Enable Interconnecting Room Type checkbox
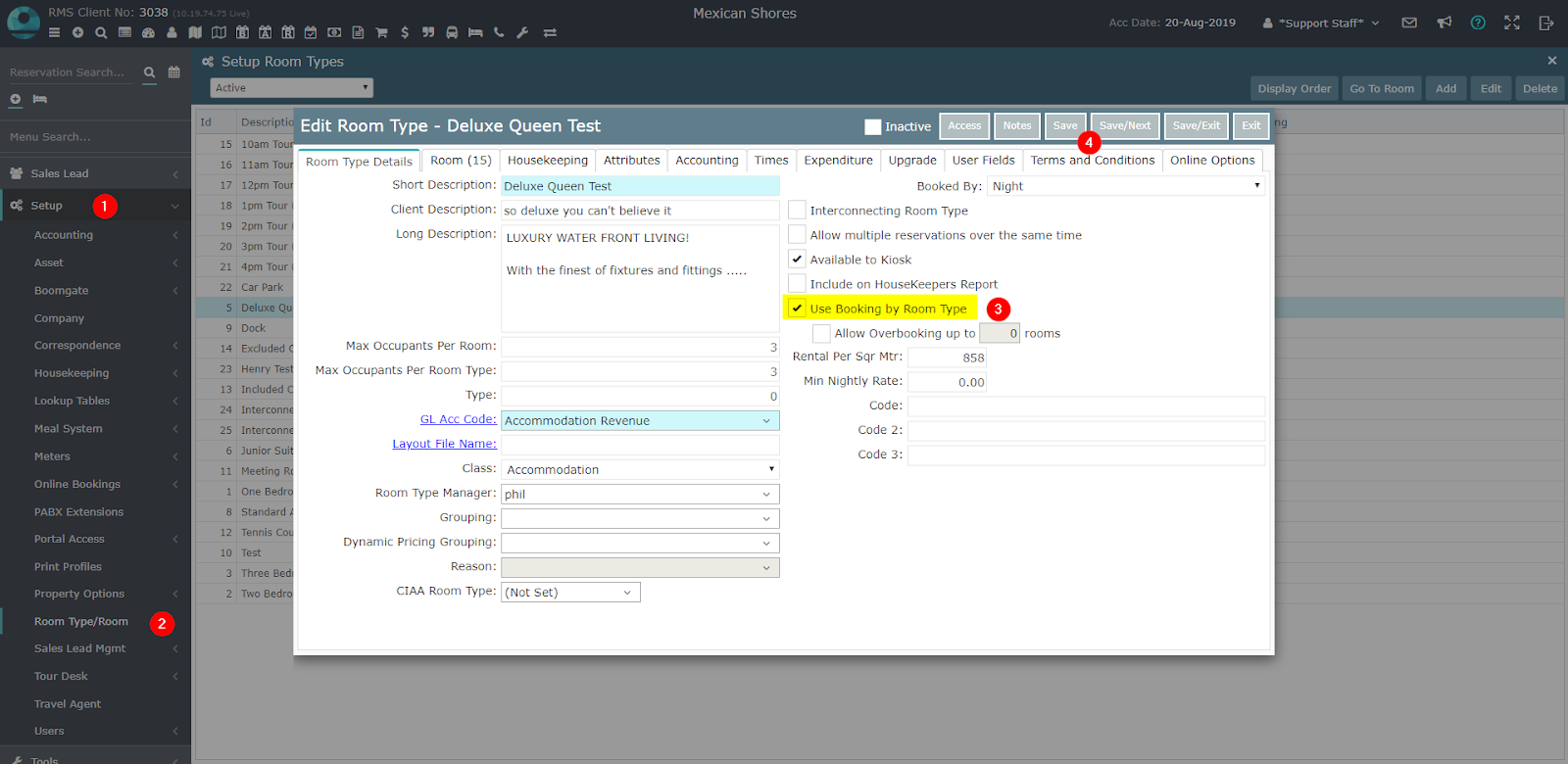This screenshot has width=1568, height=764. click(797, 210)
